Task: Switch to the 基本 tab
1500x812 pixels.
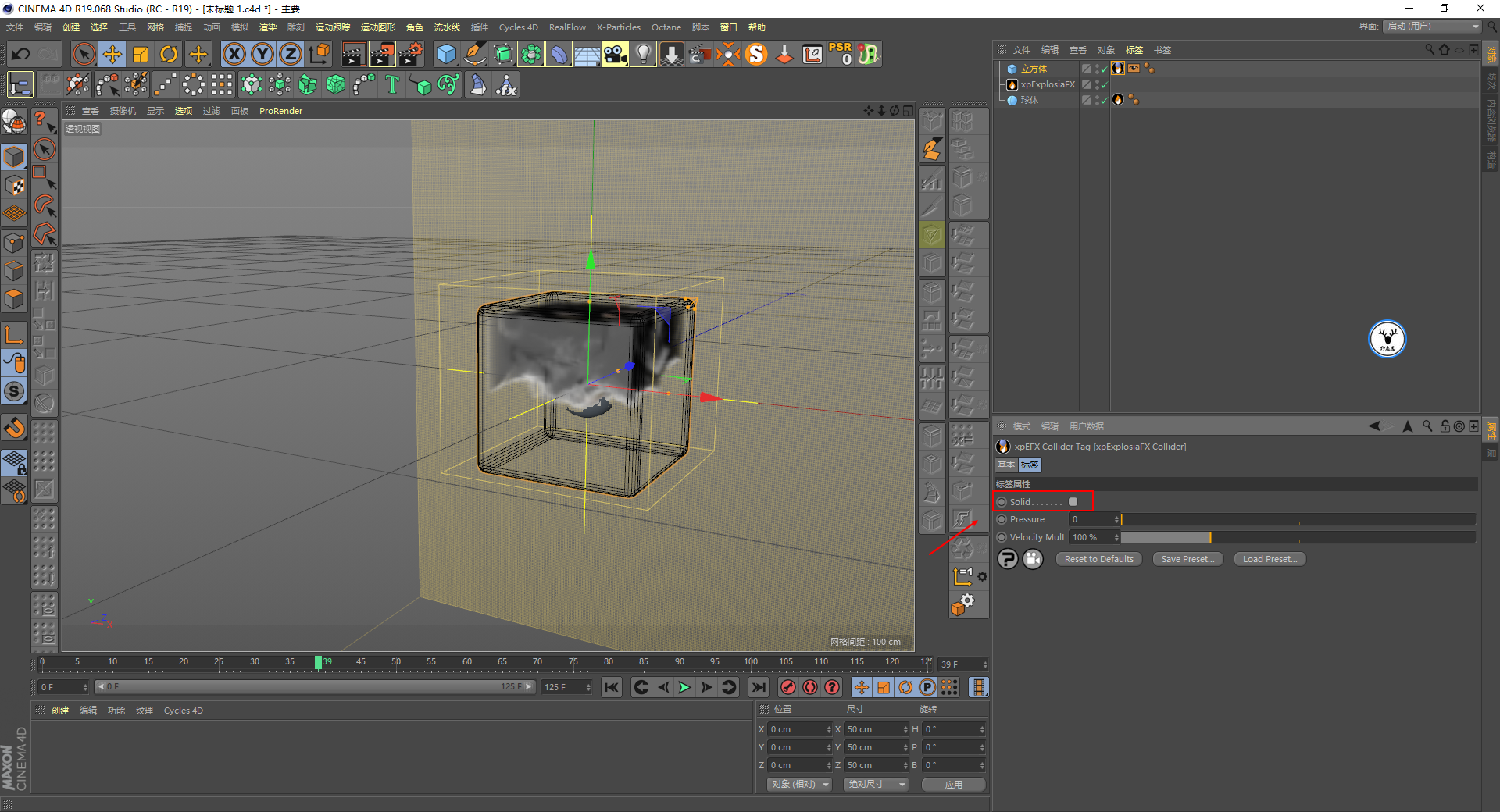Action: (x=1006, y=465)
